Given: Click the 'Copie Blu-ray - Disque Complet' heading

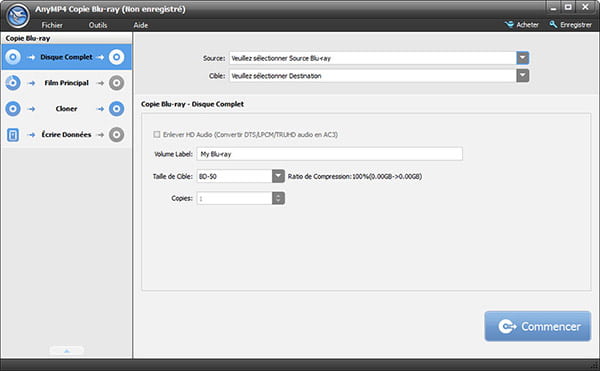Looking at the screenshot, I should coord(192,104).
